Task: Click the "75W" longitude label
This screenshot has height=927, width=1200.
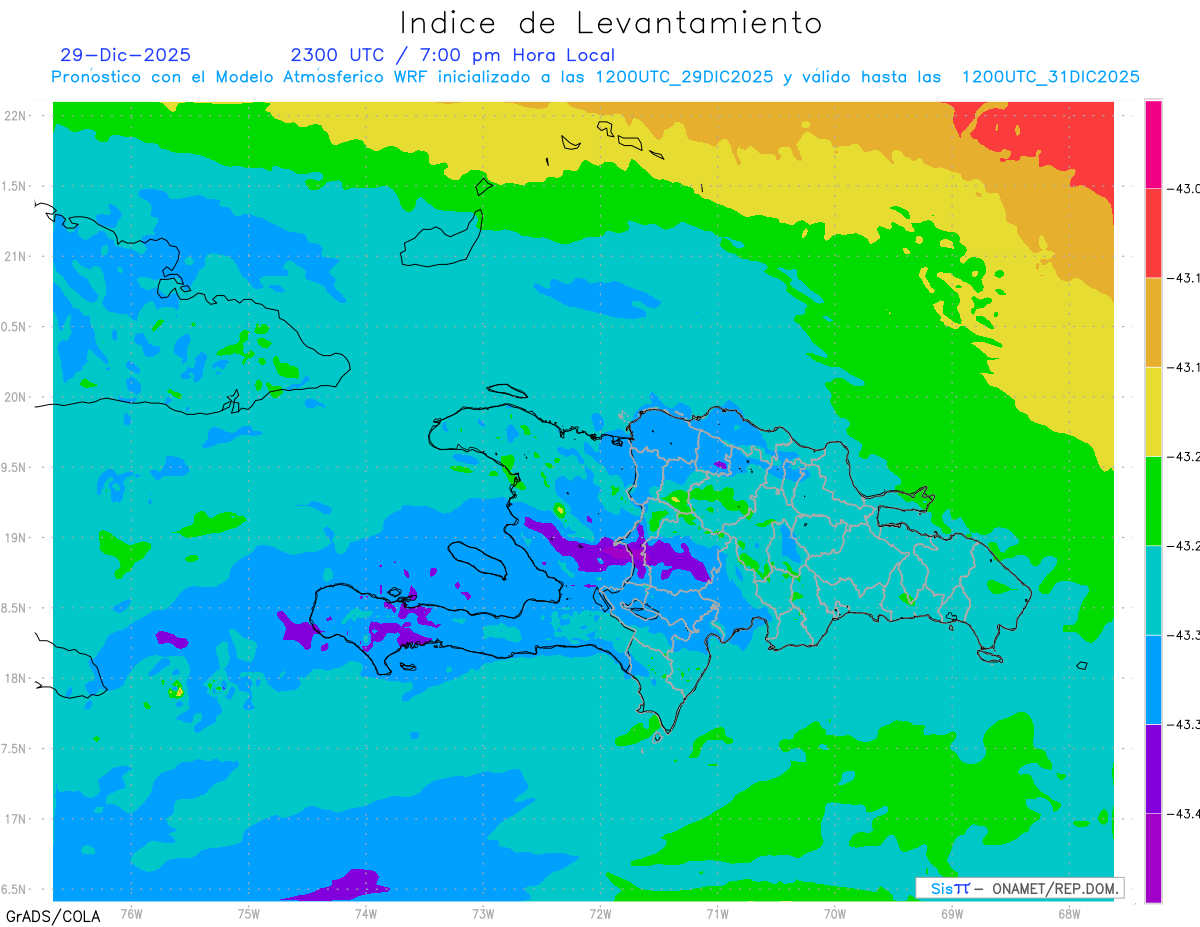Action: (x=249, y=913)
